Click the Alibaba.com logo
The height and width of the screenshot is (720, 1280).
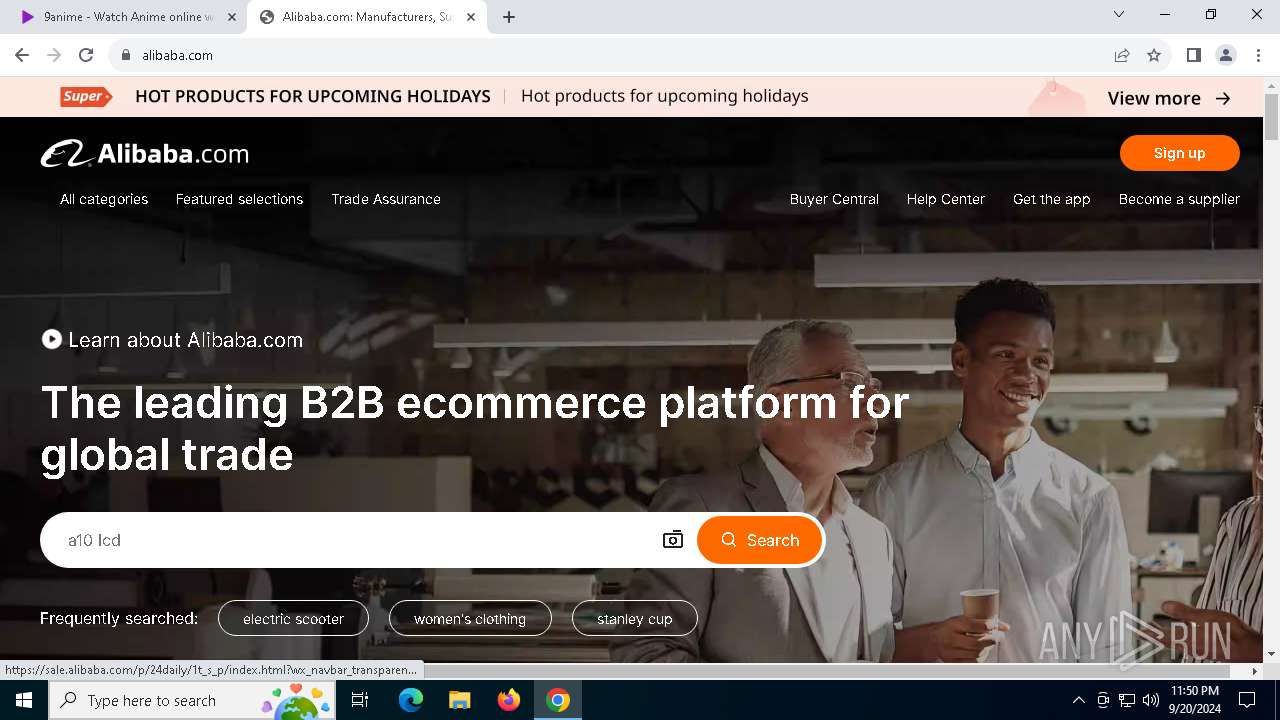pyautogui.click(x=145, y=153)
